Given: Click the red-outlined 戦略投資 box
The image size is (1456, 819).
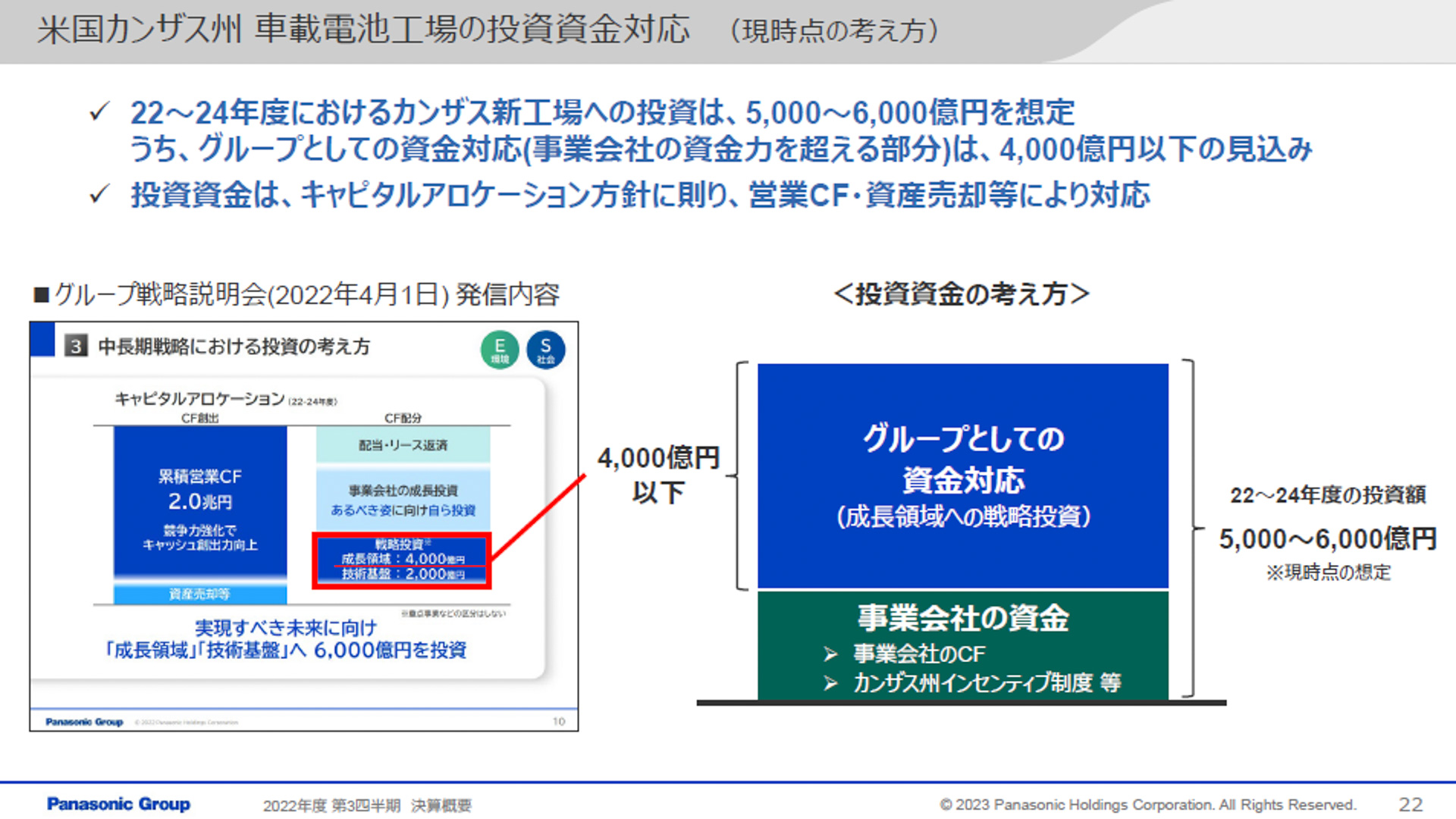Looking at the screenshot, I should click(x=402, y=560).
